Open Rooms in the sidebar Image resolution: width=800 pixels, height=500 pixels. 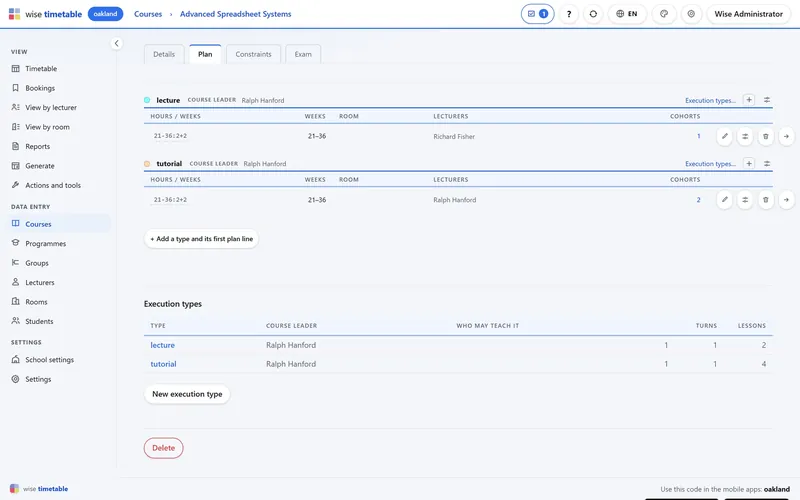[x=36, y=302]
